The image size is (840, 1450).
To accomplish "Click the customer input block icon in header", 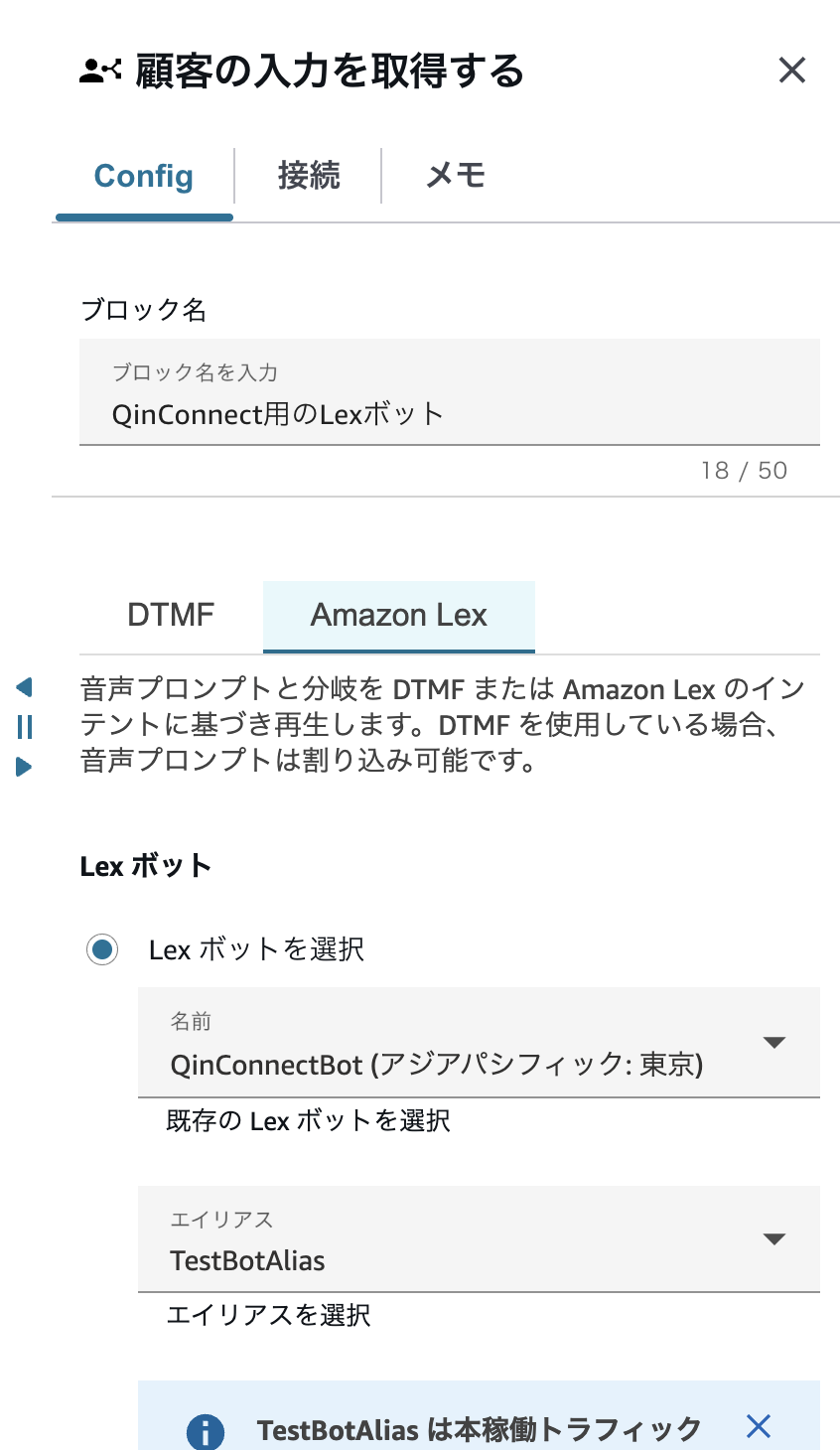I will click(x=100, y=71).
